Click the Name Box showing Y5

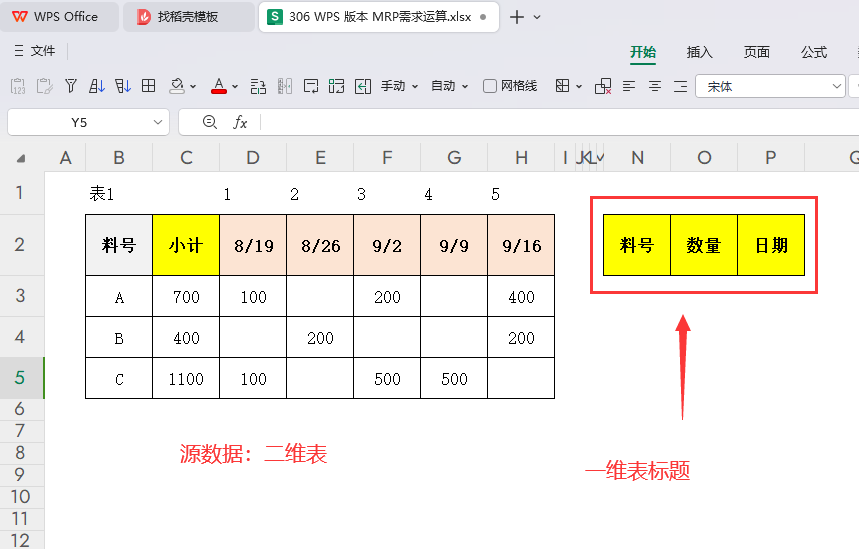[79, 122]
